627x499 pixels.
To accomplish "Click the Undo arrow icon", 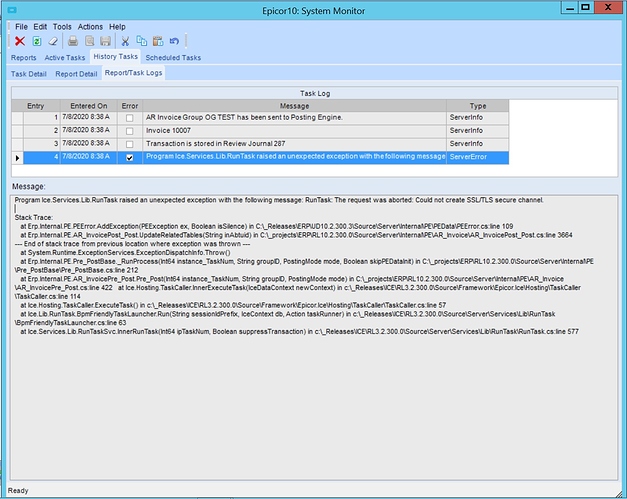I will 174,41.
